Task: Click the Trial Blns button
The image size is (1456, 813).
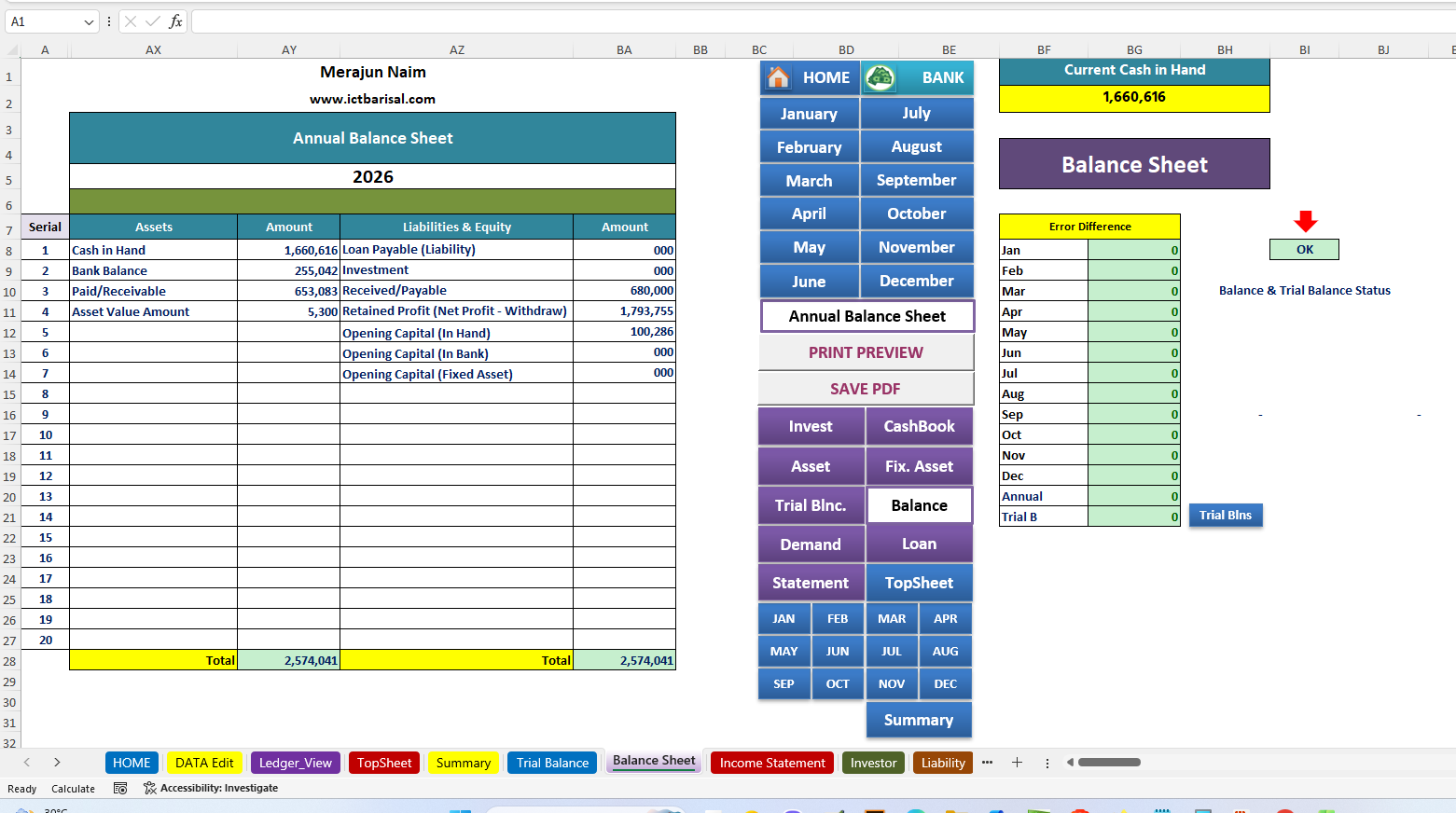Action: click(x=1226, y=516)
